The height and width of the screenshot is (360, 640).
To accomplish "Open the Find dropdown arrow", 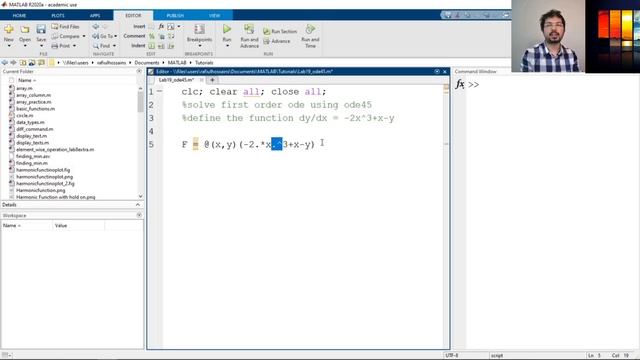I will click(114, 46).
